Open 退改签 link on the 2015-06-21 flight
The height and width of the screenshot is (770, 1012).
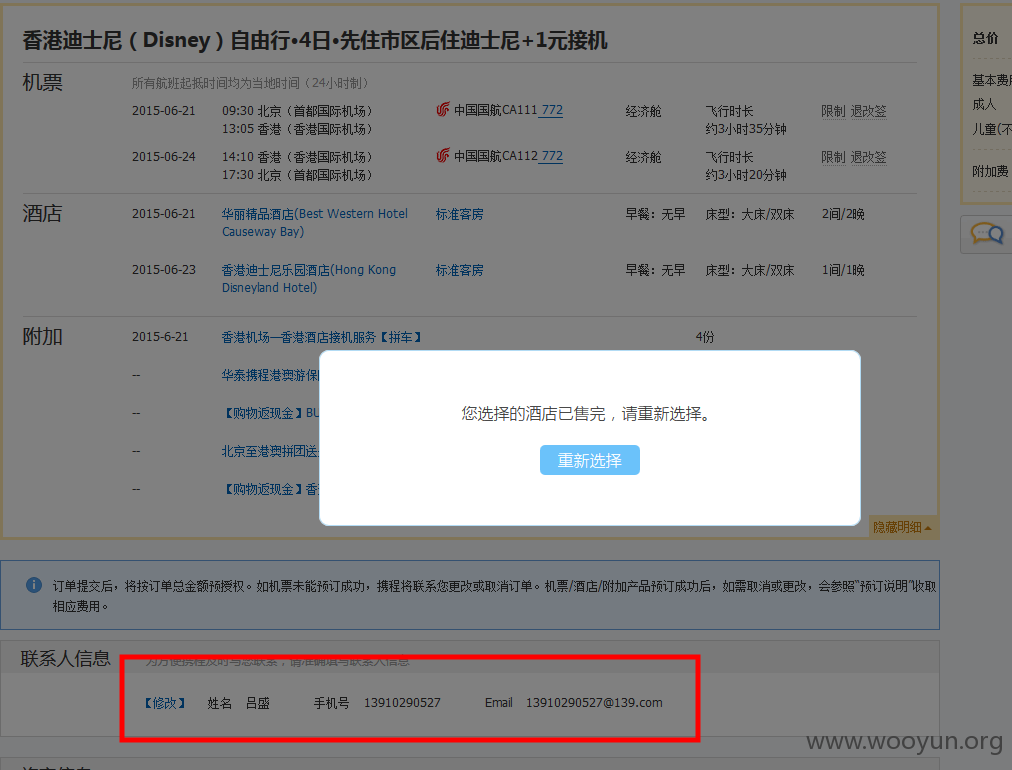(x=868, y=111)
